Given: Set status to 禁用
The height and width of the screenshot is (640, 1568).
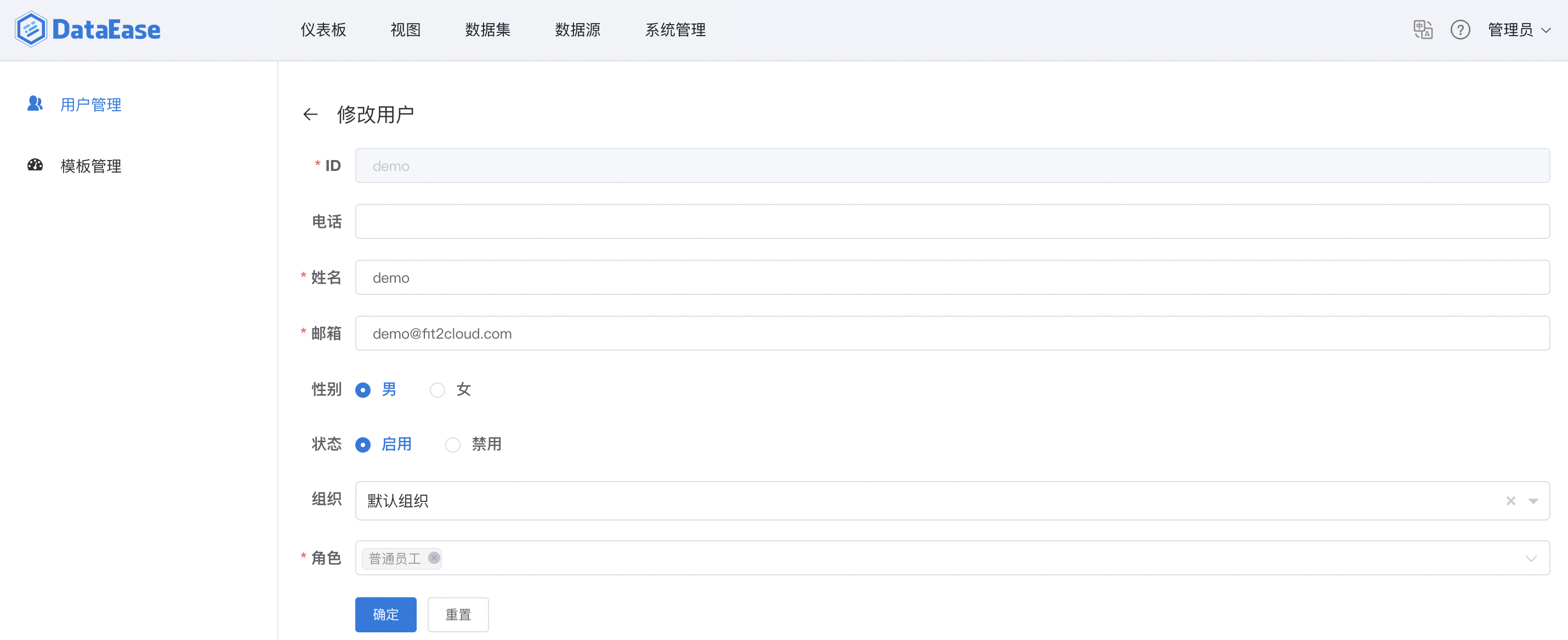Looking at the screenshot, I should coord(452,445).
